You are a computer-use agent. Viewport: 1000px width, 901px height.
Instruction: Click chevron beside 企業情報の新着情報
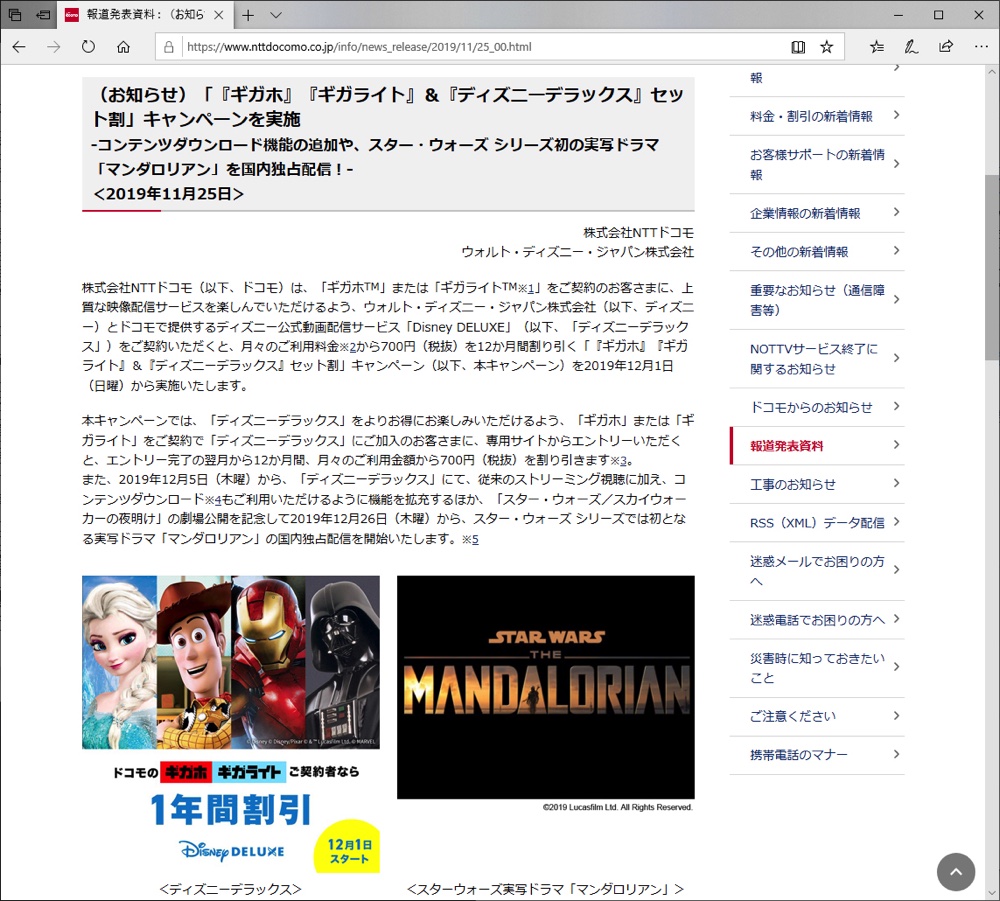[896, 212]
